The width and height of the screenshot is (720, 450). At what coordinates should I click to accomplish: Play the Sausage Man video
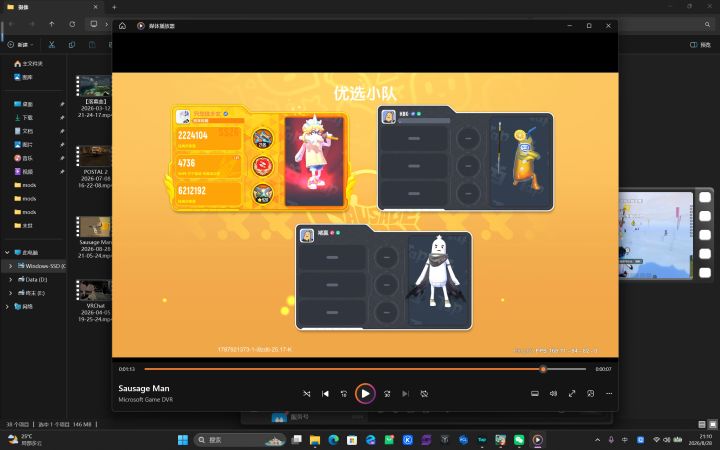click(365, 394)
